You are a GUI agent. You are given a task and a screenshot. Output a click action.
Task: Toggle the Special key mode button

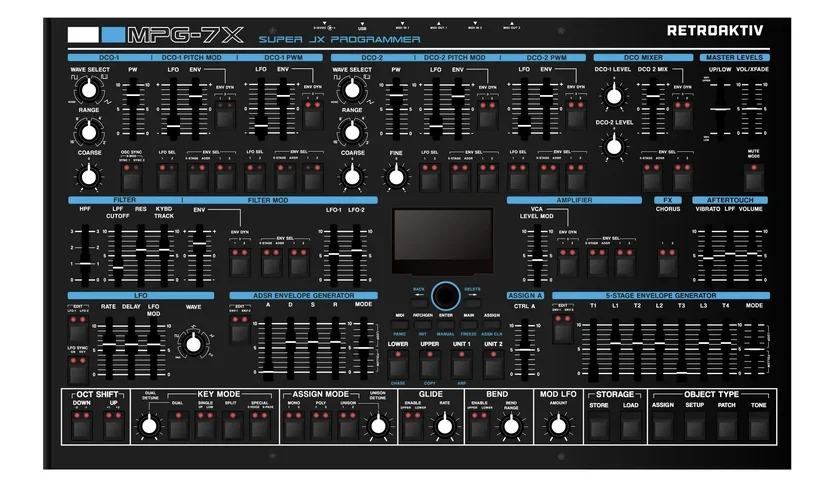[260, 425]
